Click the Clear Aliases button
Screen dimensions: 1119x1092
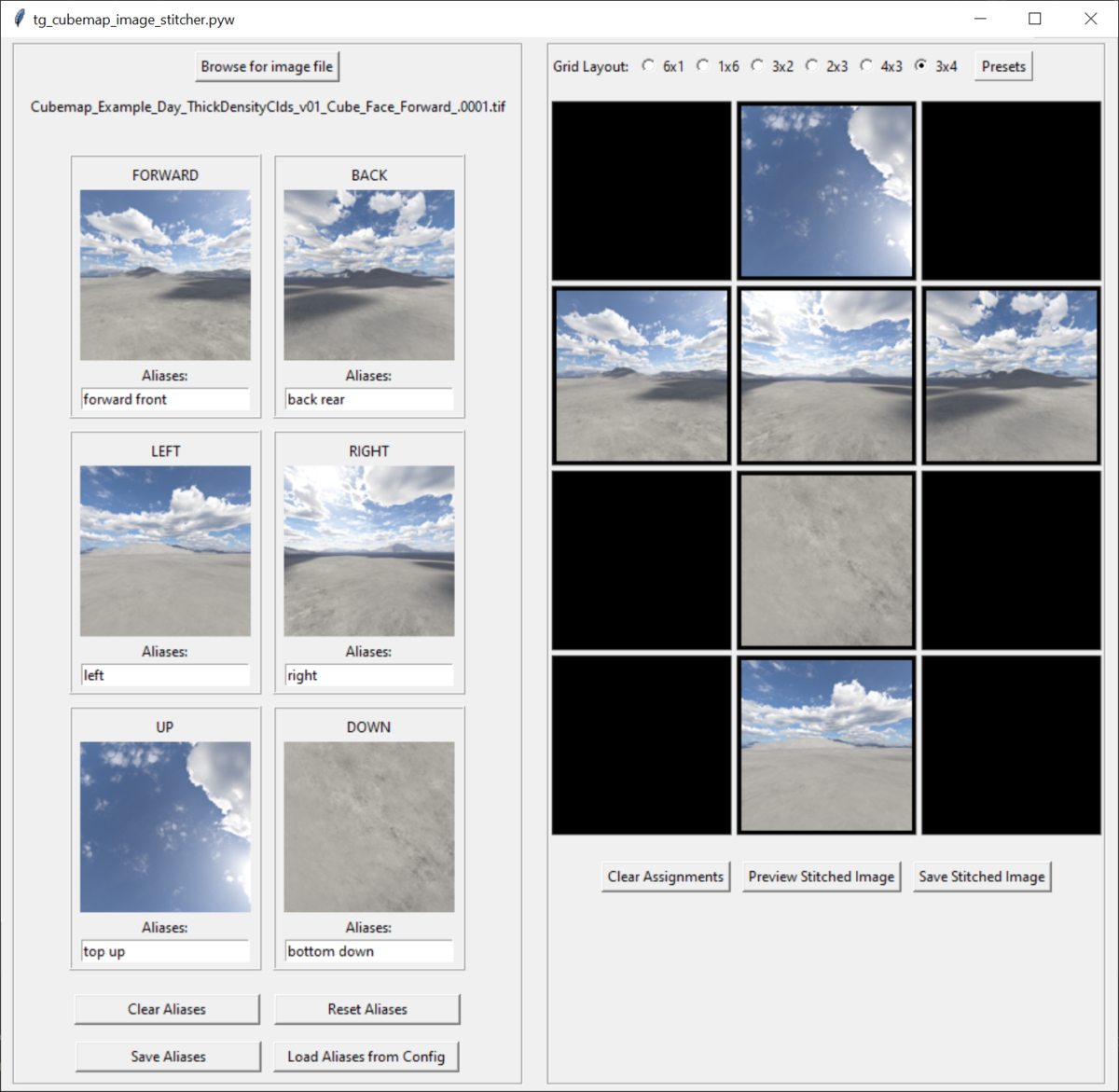click(x=167, y=1009)
